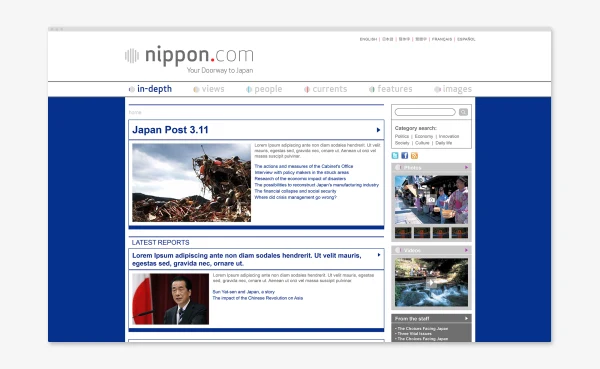This screenshot has width=600, height=369.
Task: Open the large Photos street image
Action: click(431, 200)
